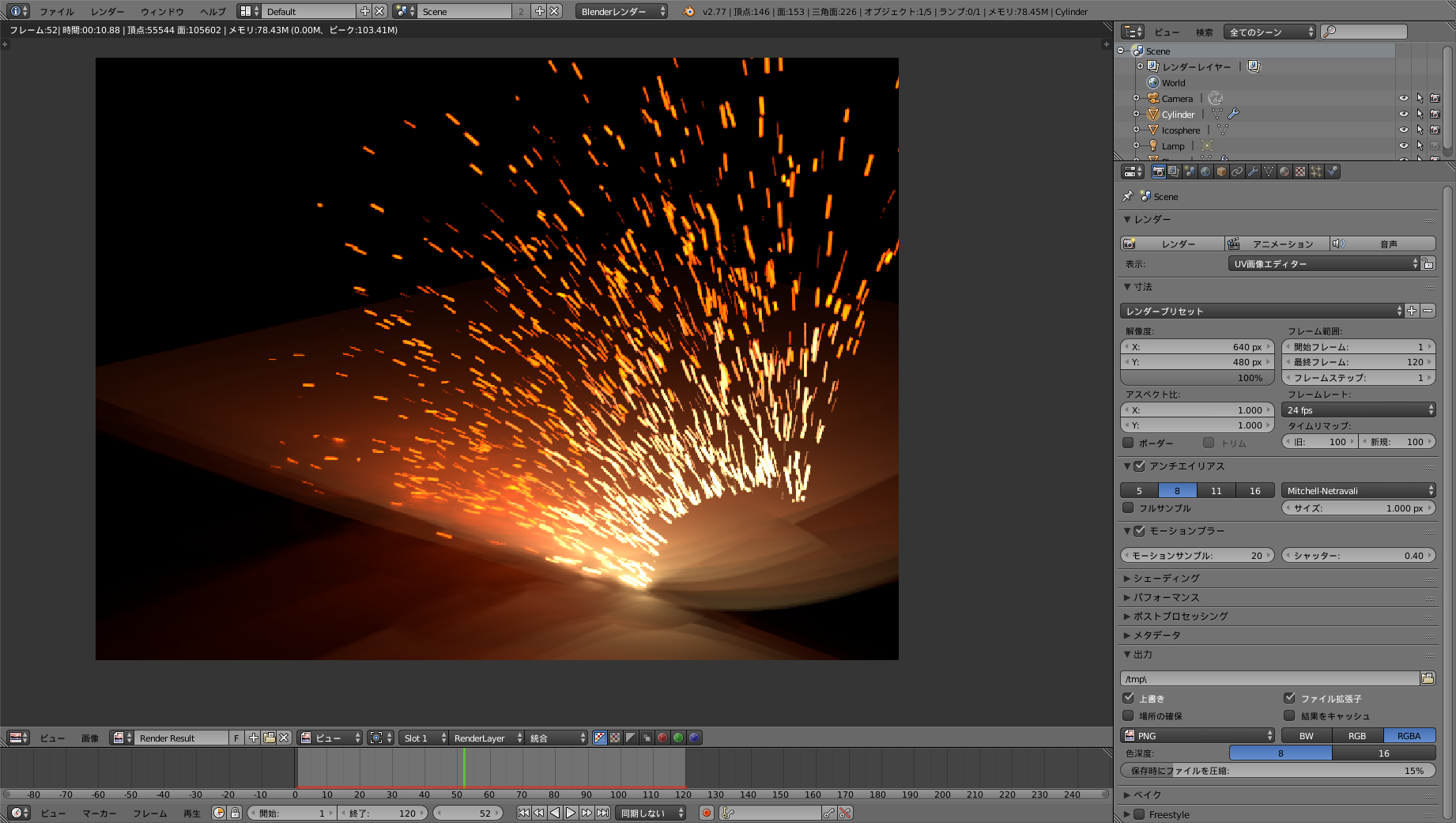
Task: Jump to the first frame of playback
Action: pos(523,813)
